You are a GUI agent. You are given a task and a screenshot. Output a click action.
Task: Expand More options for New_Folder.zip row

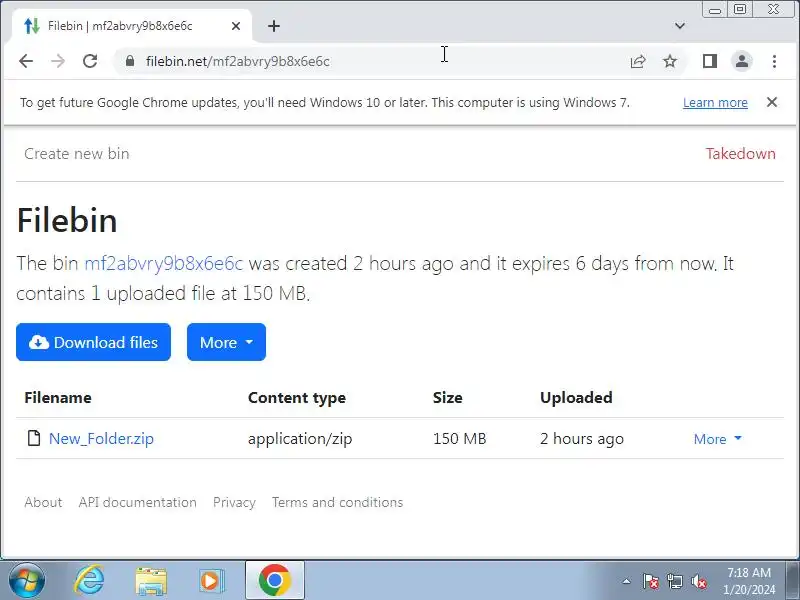717,439
